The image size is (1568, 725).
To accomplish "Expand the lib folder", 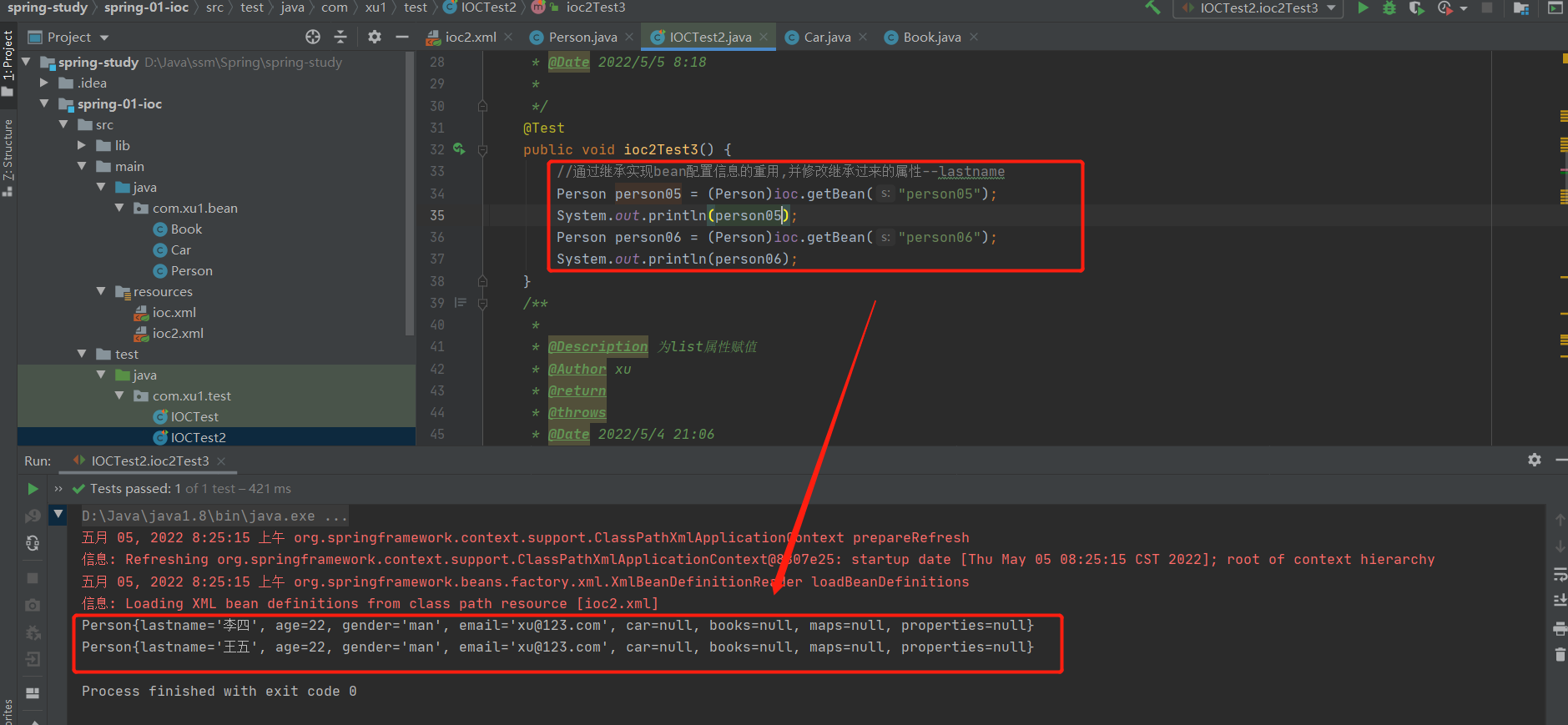I will tap(82, 145).
